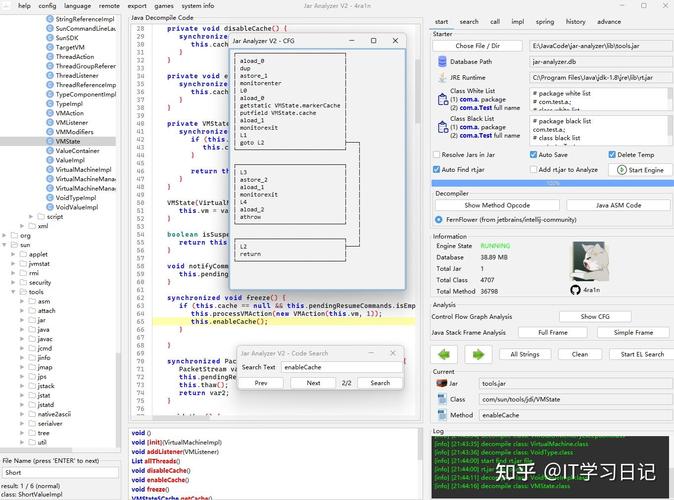Viewport: 674px width, 500px height.
Task: Click Next in Code Search dialog
Action: tap(313, 383)
